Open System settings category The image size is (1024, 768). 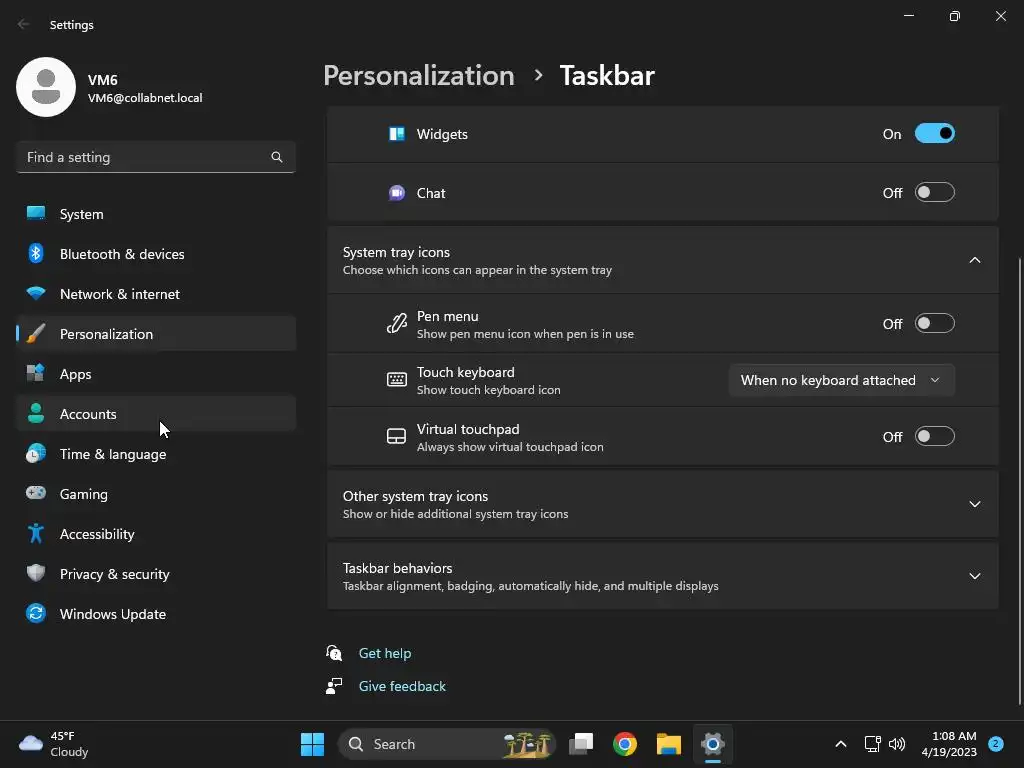(155, 214)
